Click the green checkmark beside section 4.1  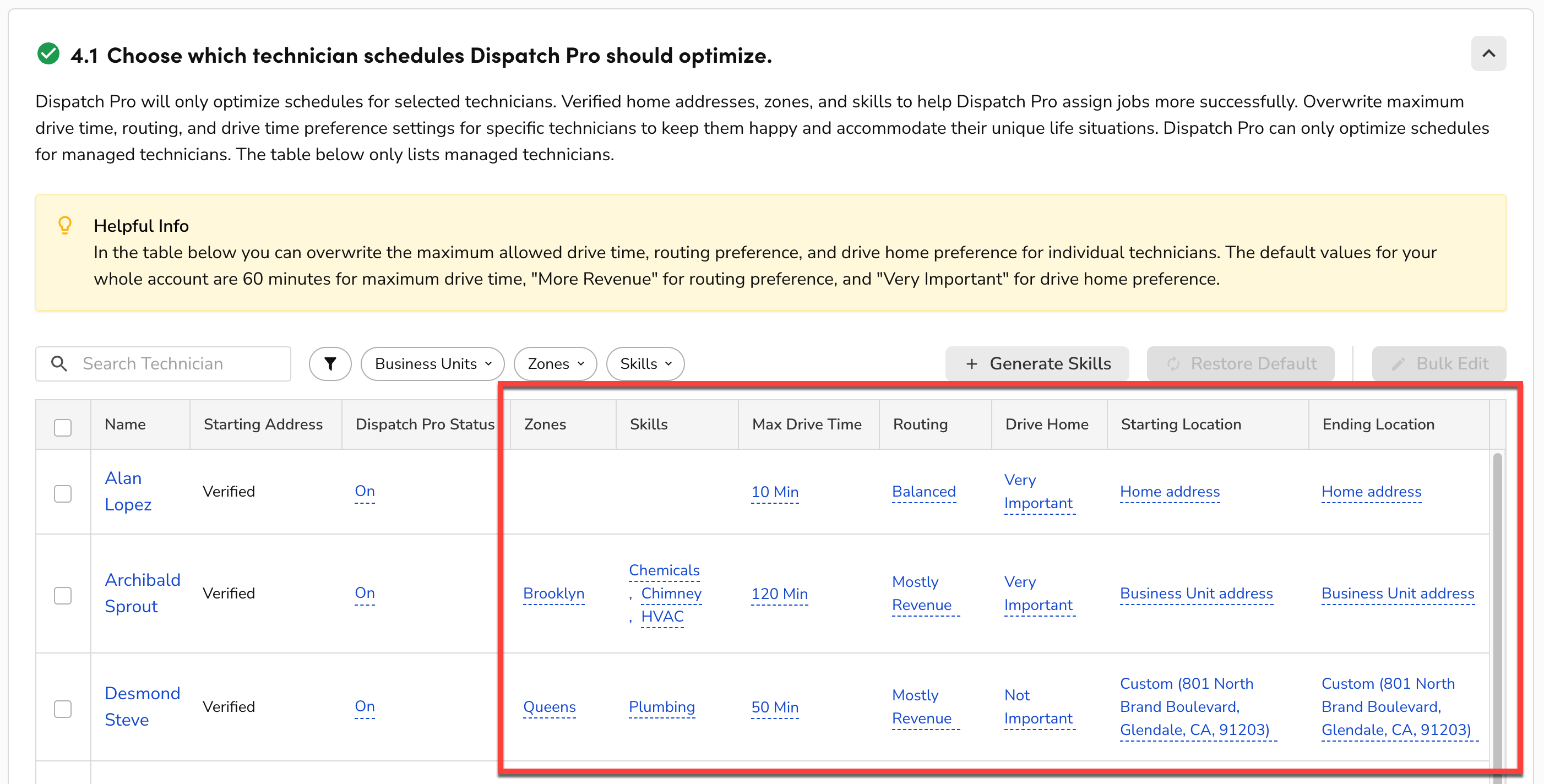click(x=47, y=53)
